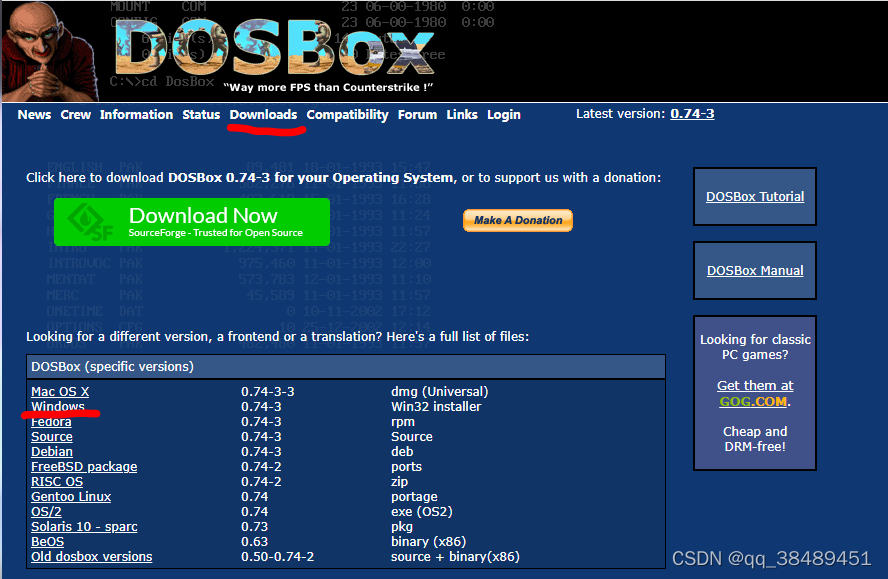The image size is (888, 579).
Task: Open the RISC OS download link
Action: point(57,482)
